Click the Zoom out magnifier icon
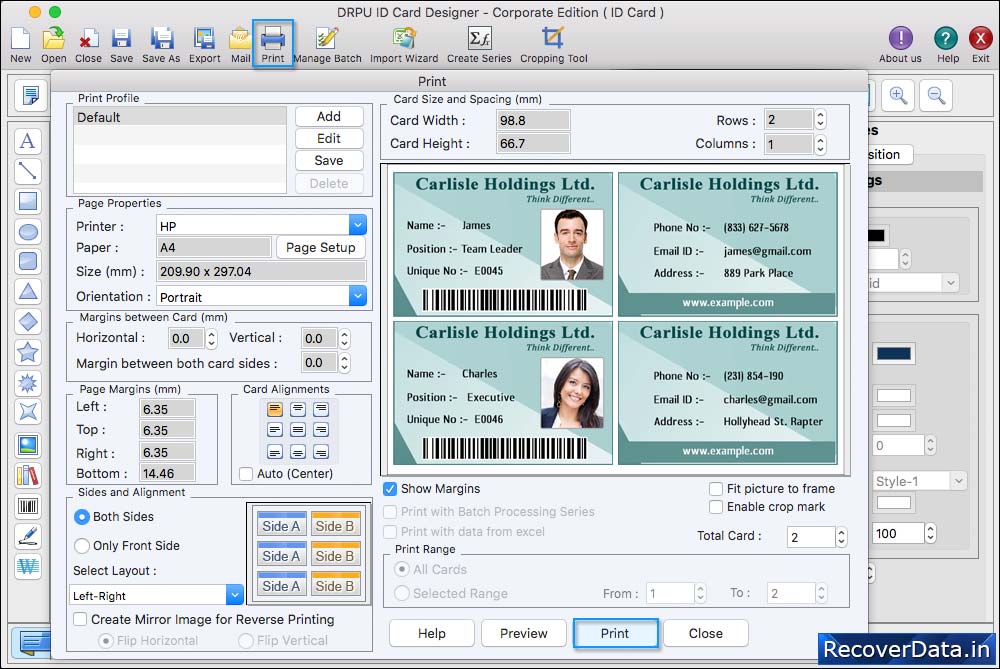This screenshot has width=1000, height=669. pyautogui.click(x=936, y=96)
